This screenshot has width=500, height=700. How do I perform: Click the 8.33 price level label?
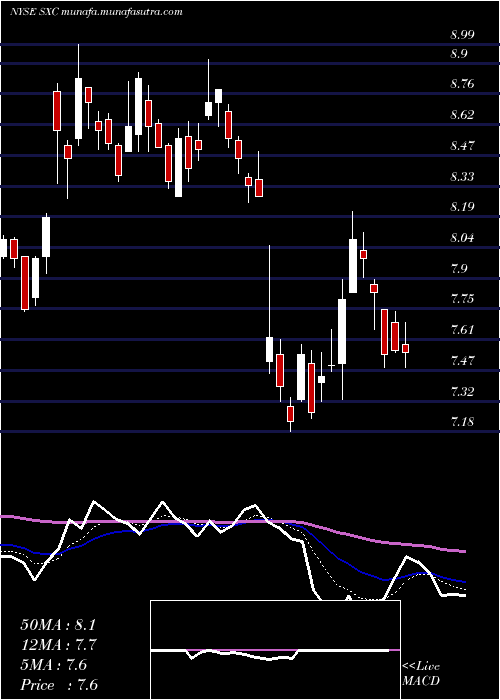462,177
